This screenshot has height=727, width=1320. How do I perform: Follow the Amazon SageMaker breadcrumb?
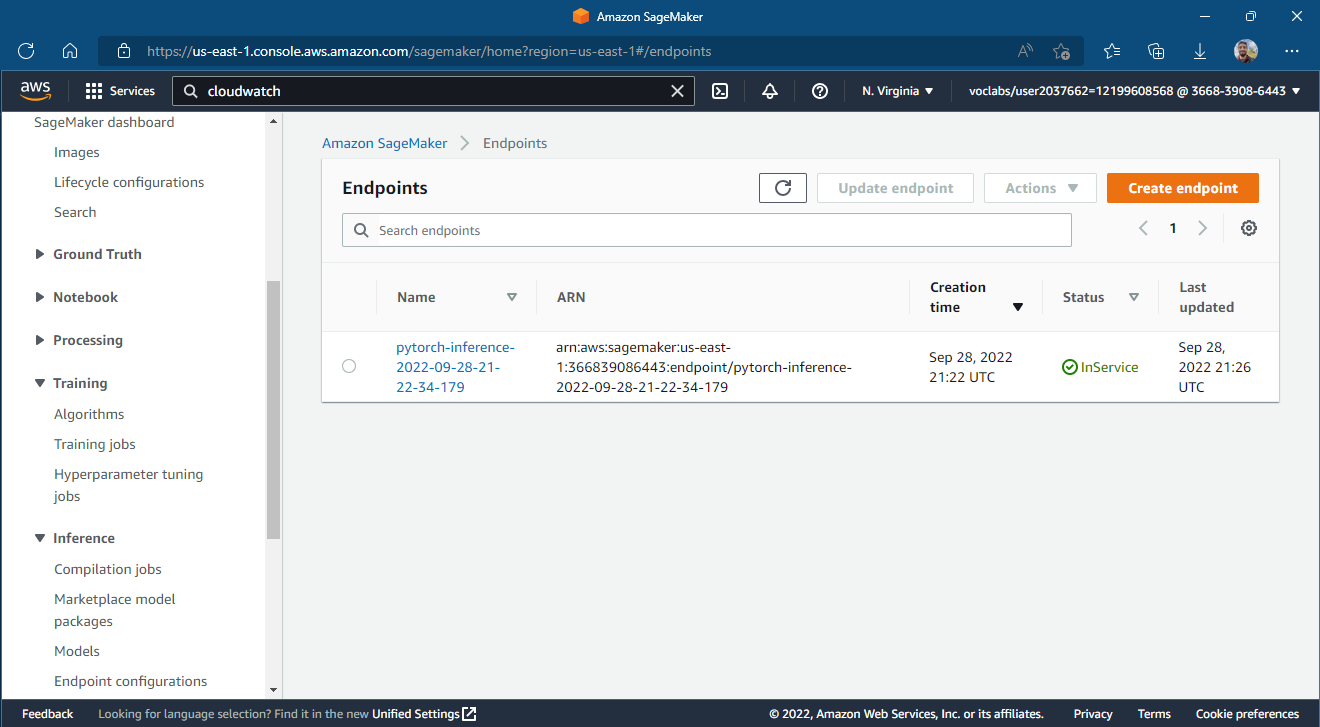pos(385,143)
